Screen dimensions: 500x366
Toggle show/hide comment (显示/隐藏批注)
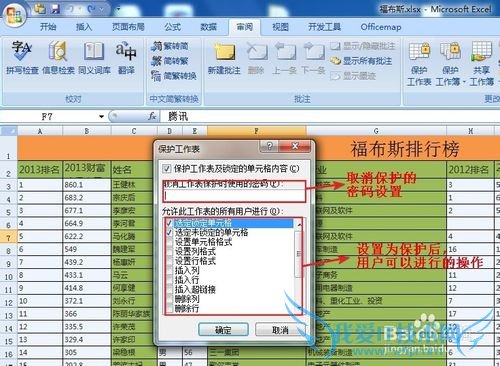(x=363, y=46)
